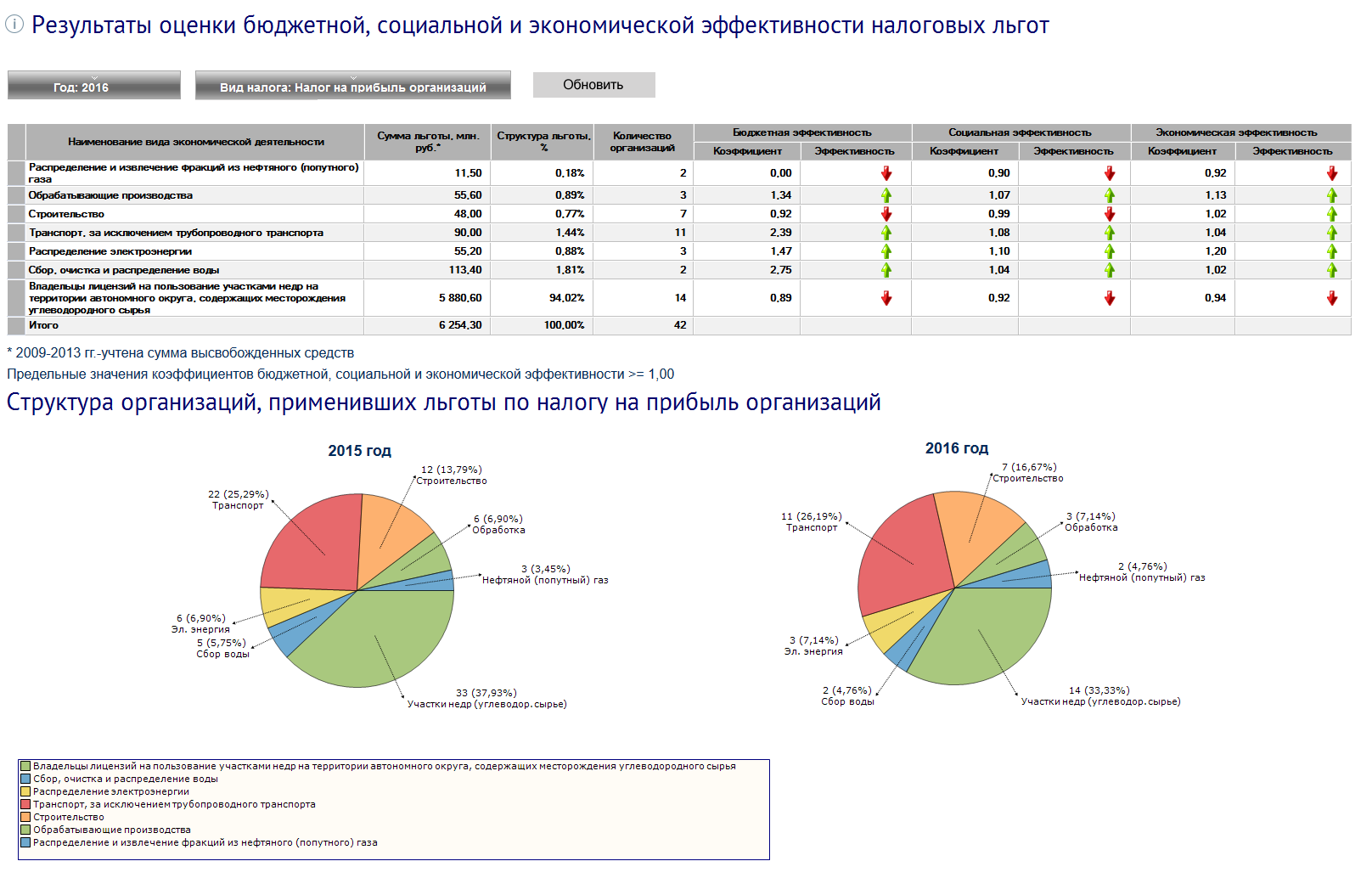Click social efficiency green arrow in Сбор, очистка воды row
The image size is (1372, 878).
pyautogui.click(x=1109, y=270)
